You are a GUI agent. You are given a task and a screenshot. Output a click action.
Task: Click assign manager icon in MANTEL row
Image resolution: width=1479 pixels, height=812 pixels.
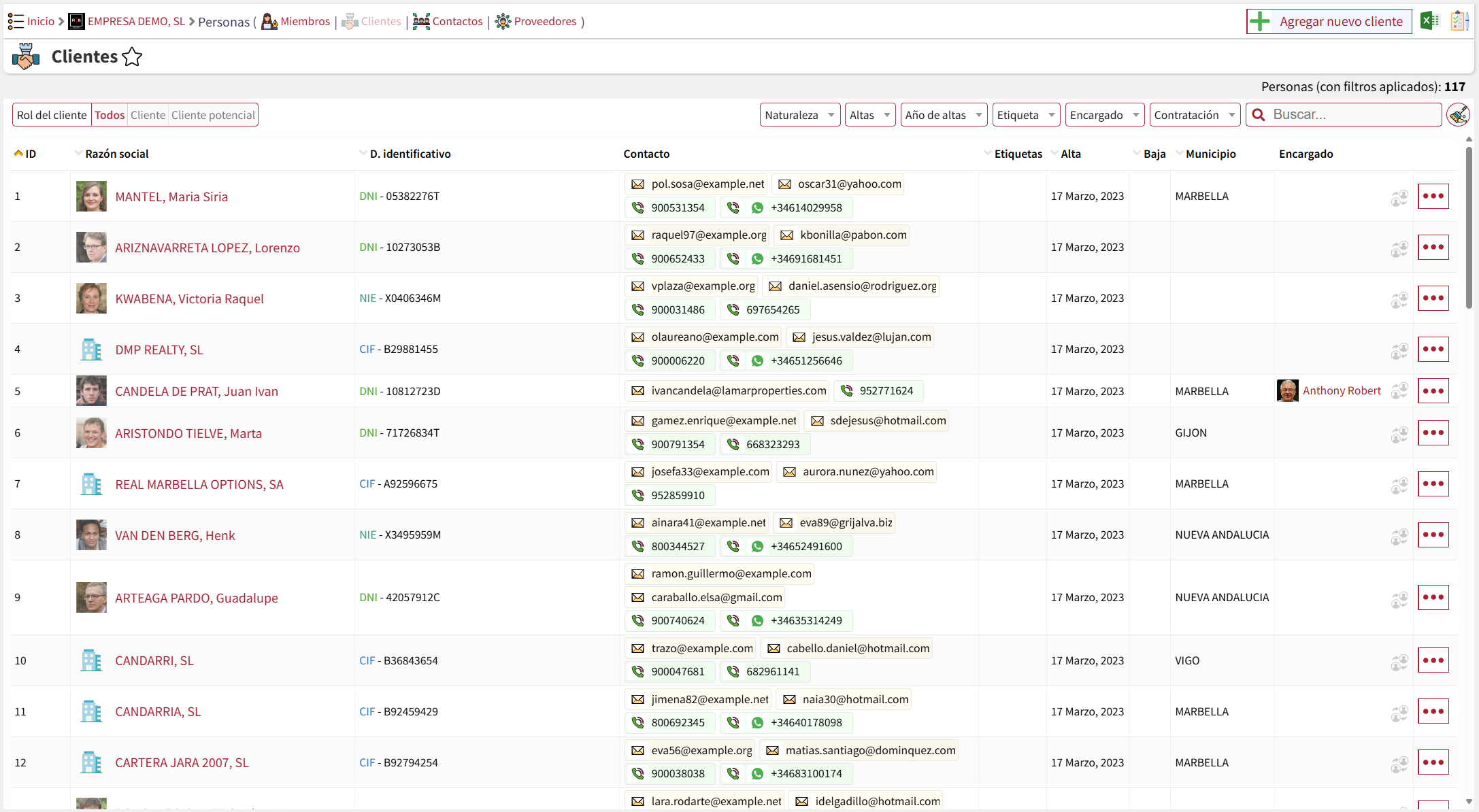point(1399,198)
